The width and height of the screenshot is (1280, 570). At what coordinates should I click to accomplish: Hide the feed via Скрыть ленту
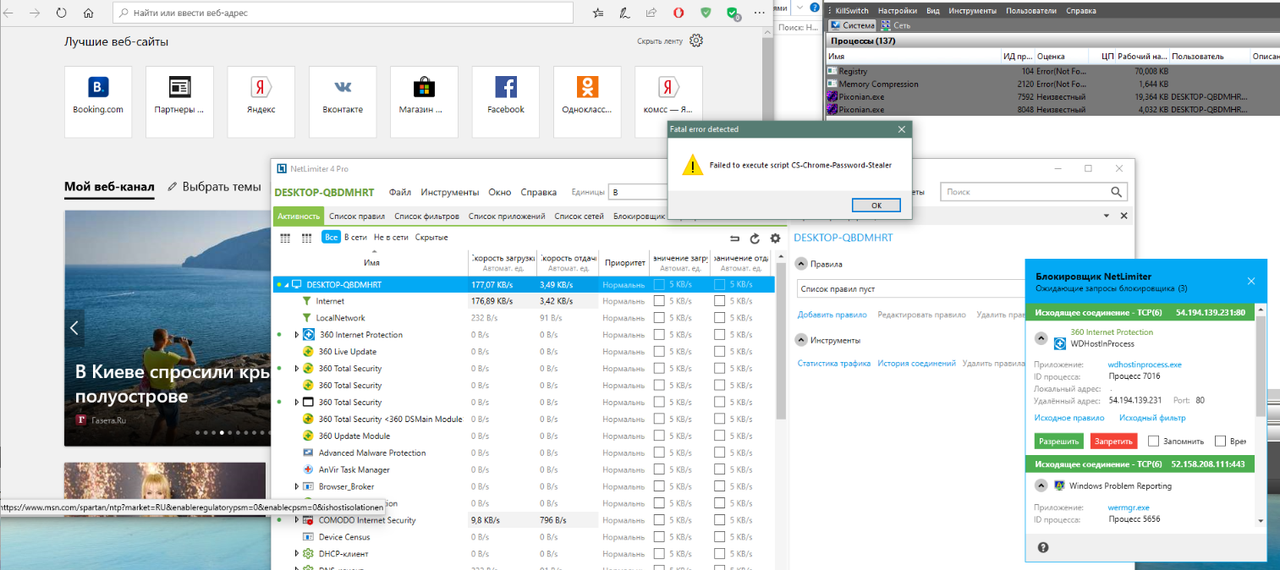coord(660,41)
